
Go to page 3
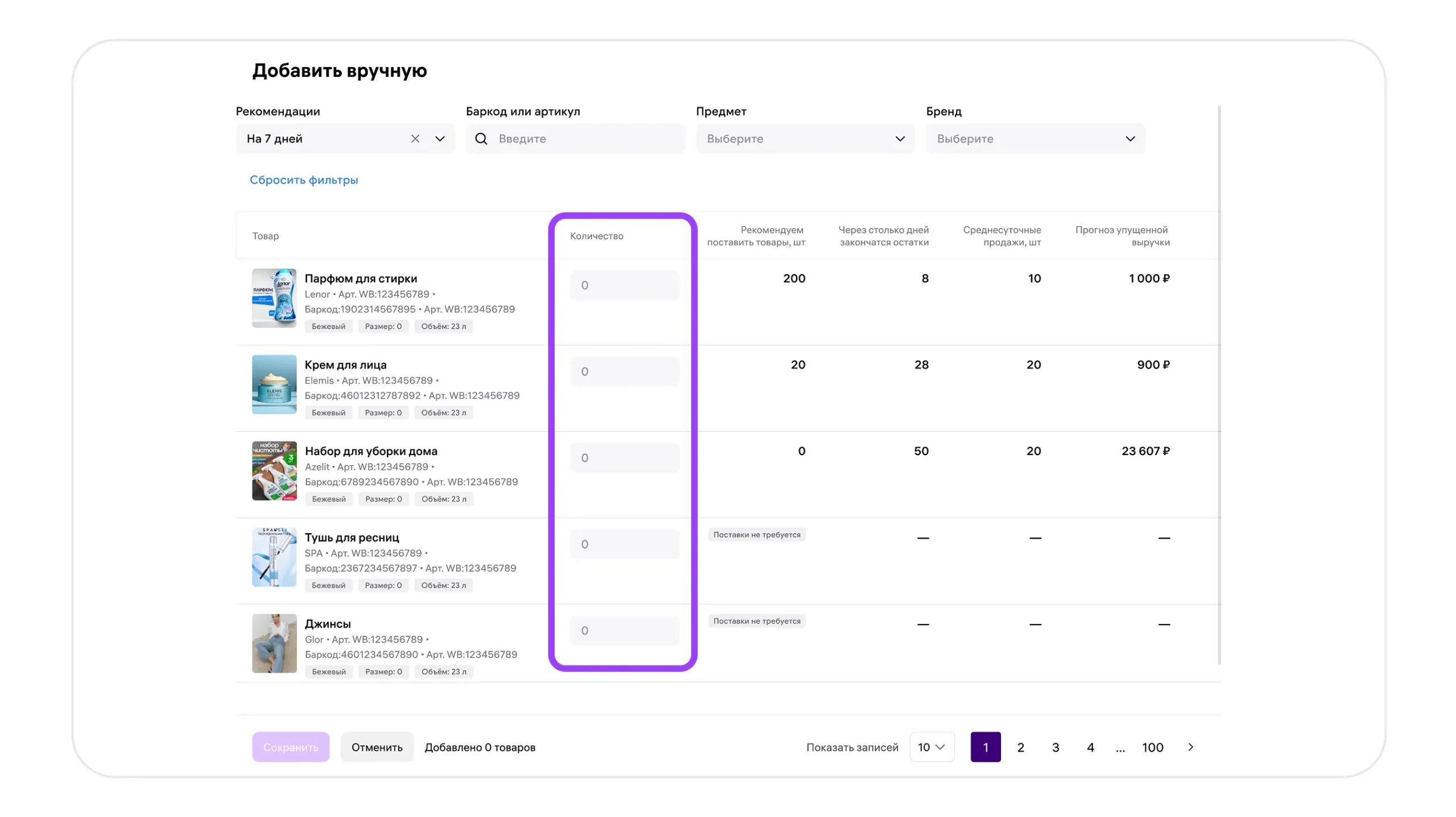[1055, 748]
